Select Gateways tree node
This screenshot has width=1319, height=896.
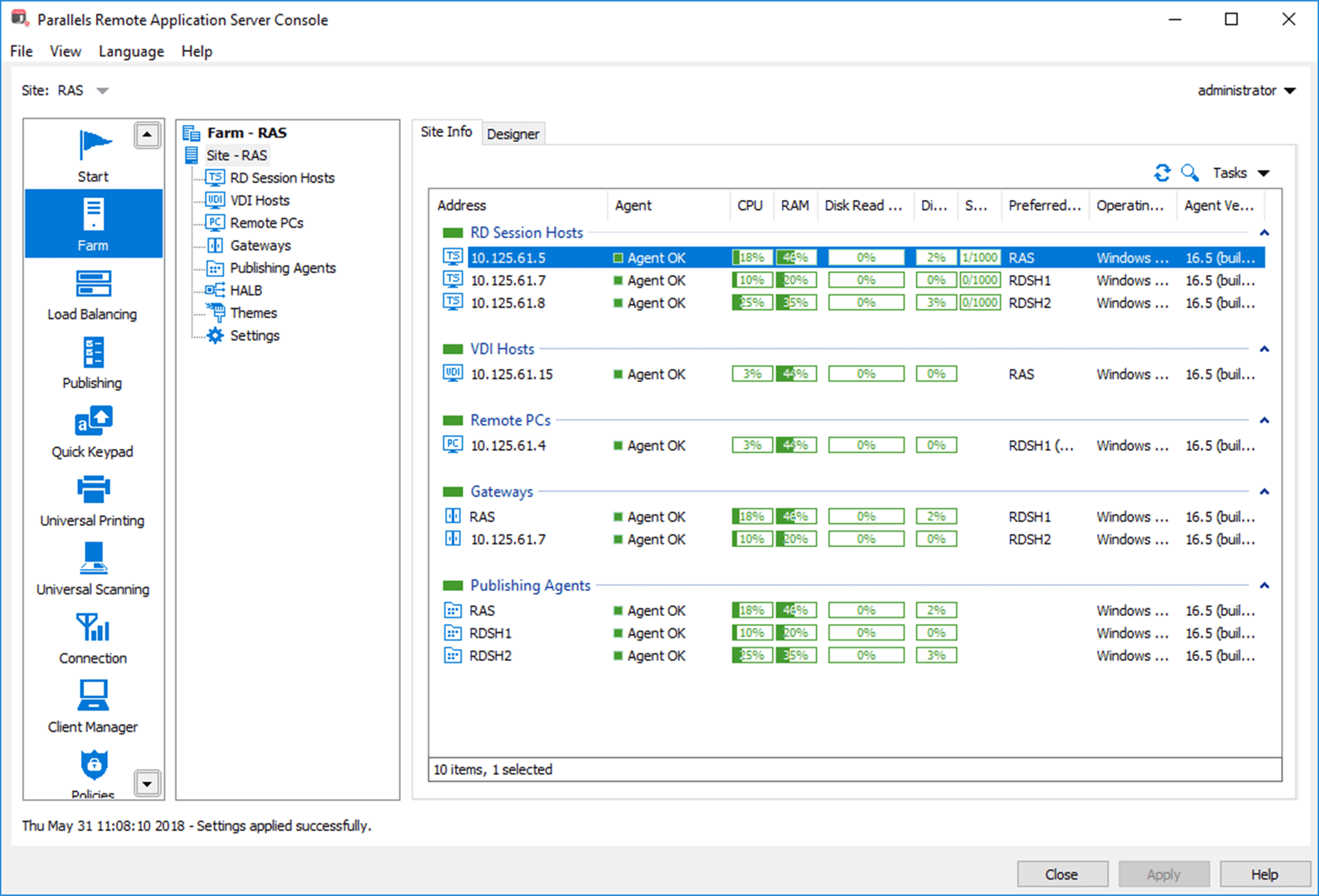coord(260,245)
